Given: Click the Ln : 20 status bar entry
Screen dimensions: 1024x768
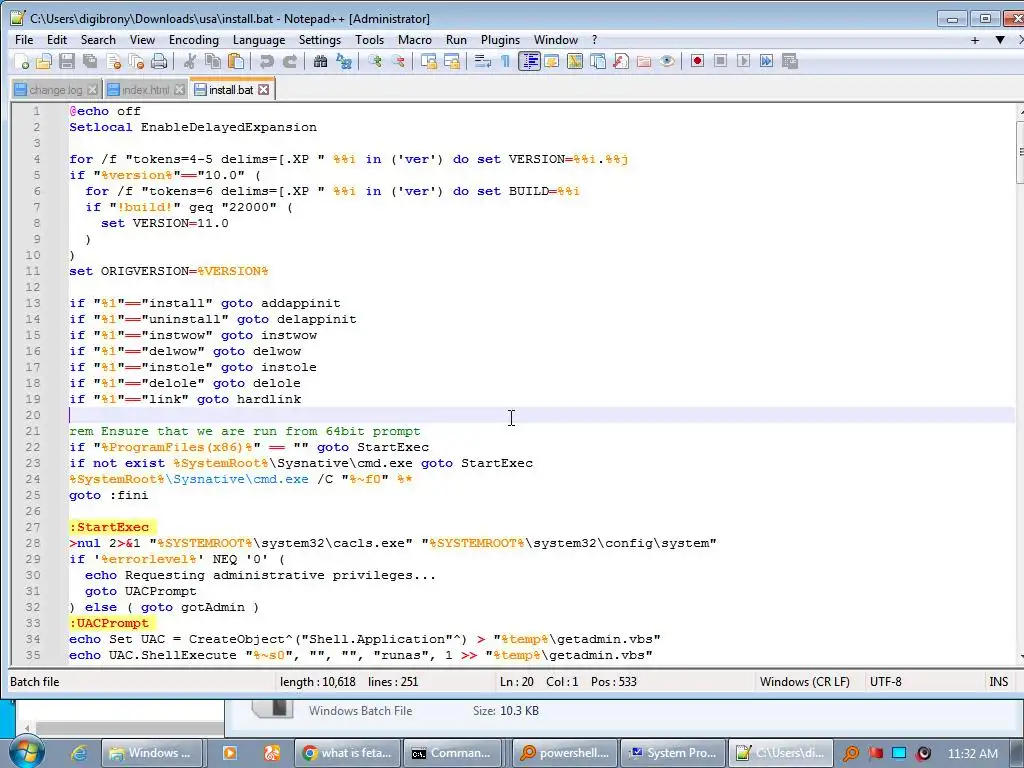Looking at the screenshot, I should (517, 682).
